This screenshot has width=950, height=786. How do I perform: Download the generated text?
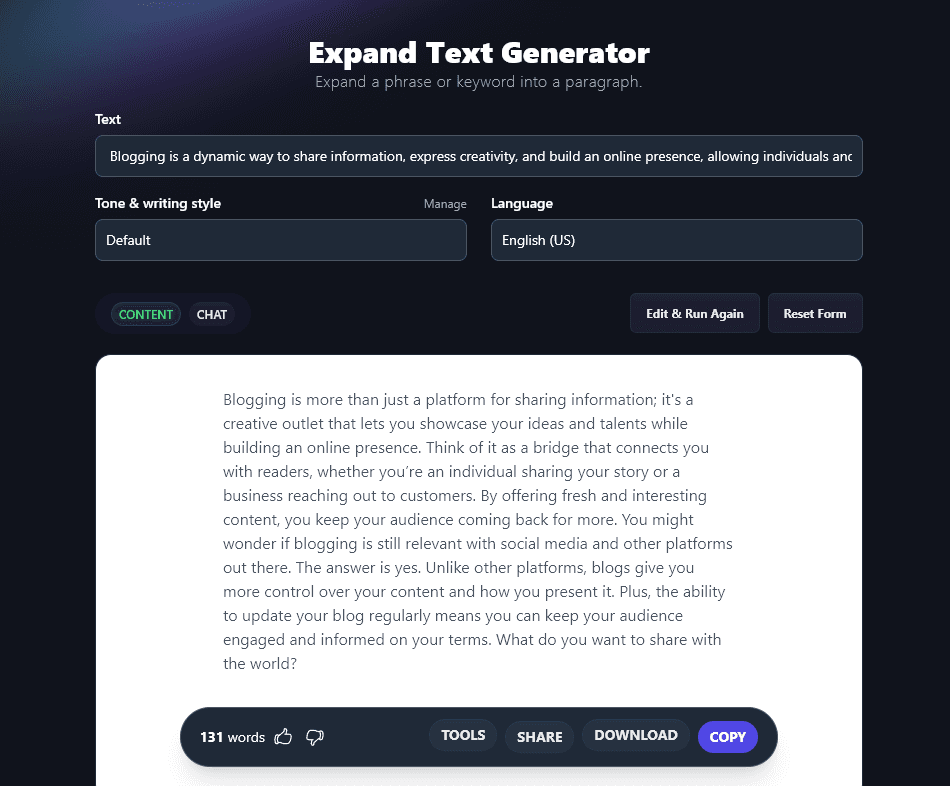click(635, 735)
